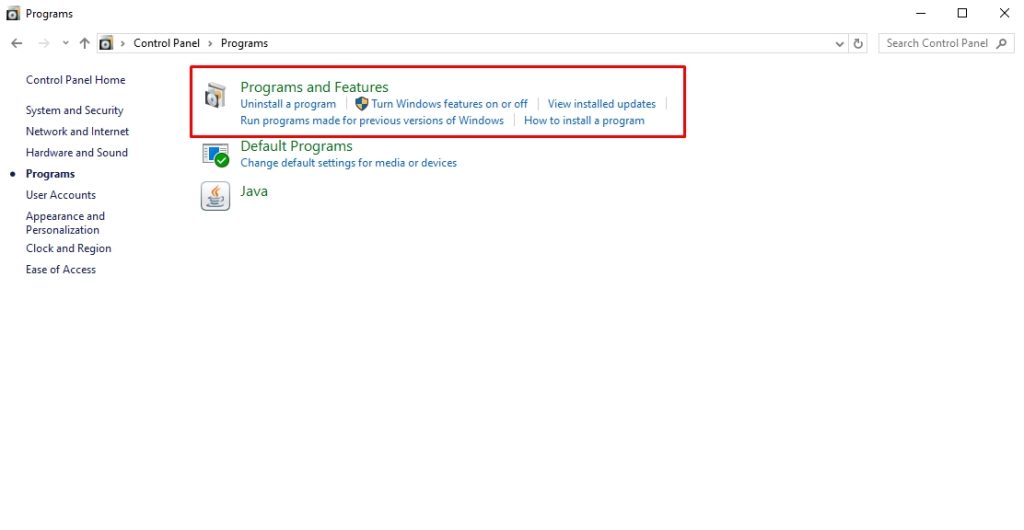The image size is (1024, 530).
Task: Open the Java control panel icon
Action: pos(215,196)
